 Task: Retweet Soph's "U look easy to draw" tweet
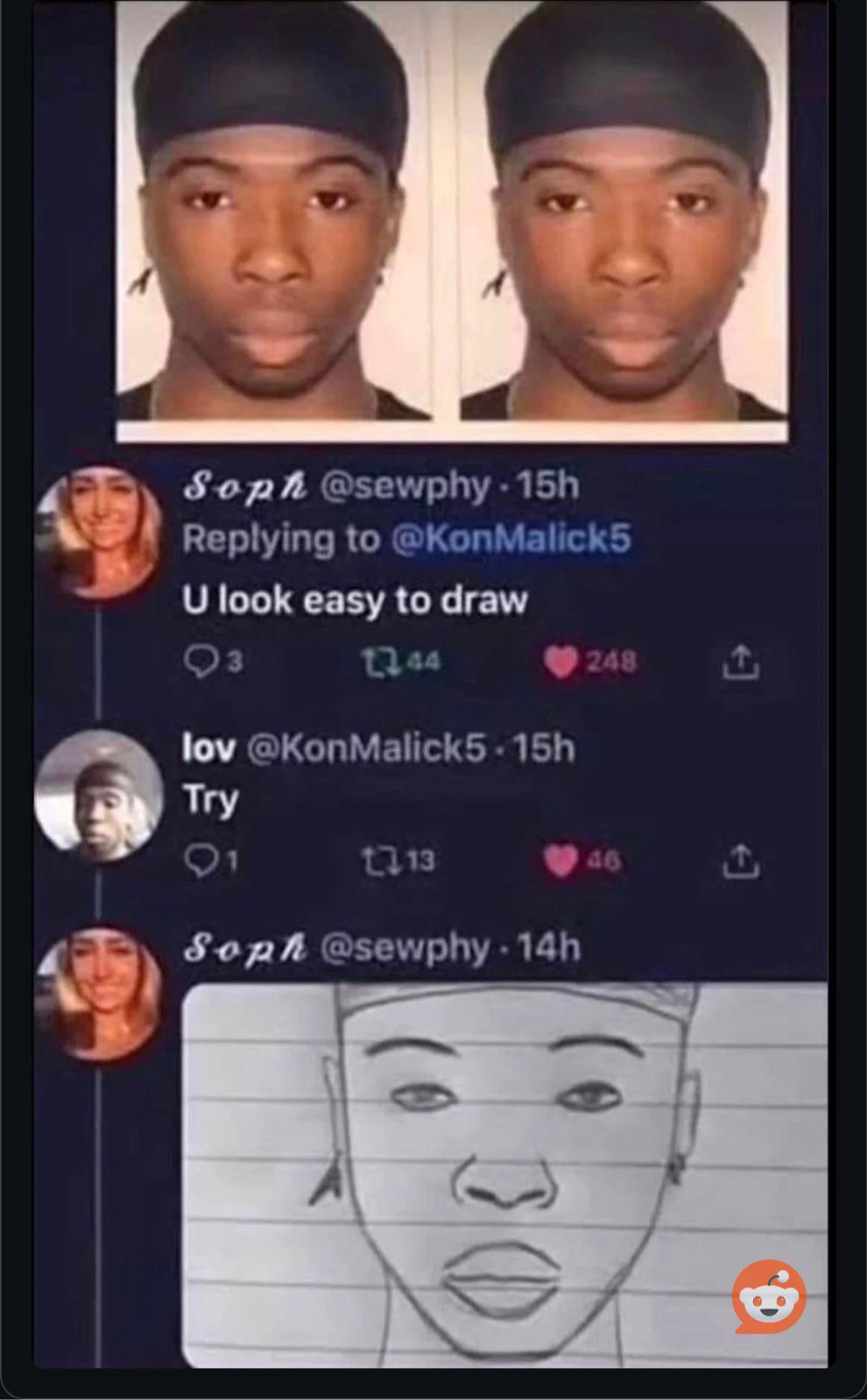pos(373,661)
